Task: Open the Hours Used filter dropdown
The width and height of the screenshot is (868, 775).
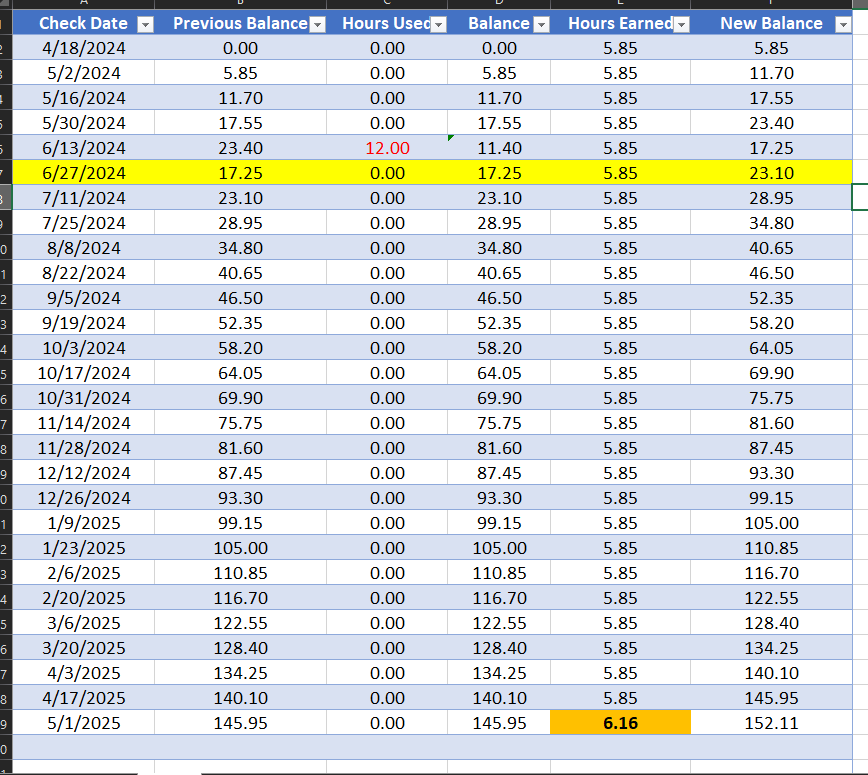Action: click(437, 23)
